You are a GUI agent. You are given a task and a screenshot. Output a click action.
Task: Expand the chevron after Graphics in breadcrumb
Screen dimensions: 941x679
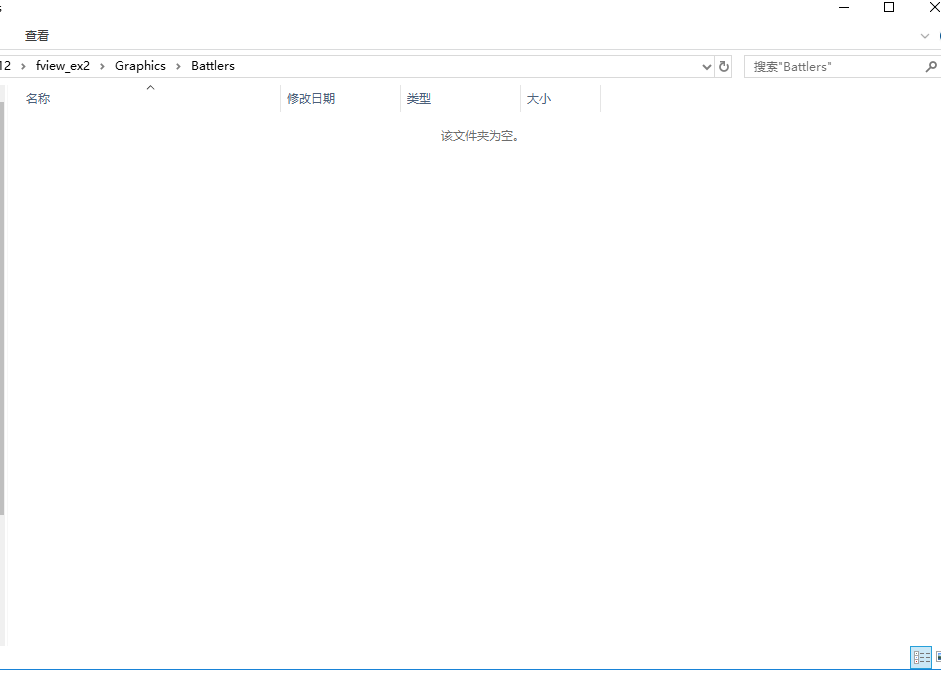(178, 66)
